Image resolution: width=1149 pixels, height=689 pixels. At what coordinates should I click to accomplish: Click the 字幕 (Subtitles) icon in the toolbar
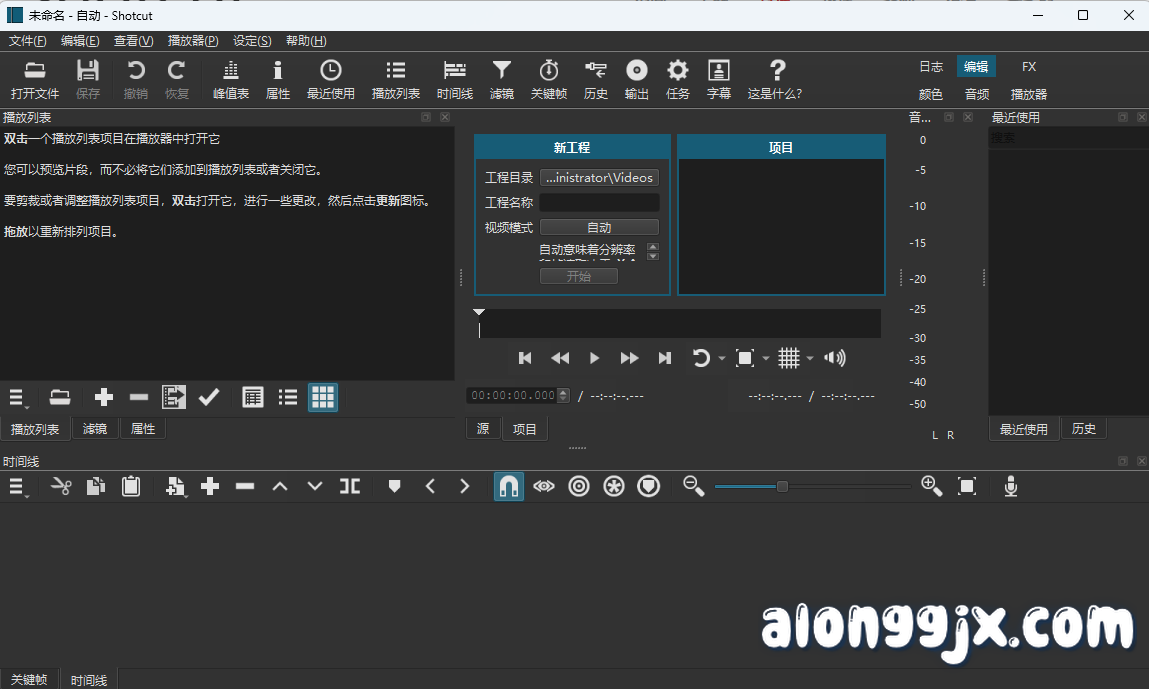pos(718,79)
